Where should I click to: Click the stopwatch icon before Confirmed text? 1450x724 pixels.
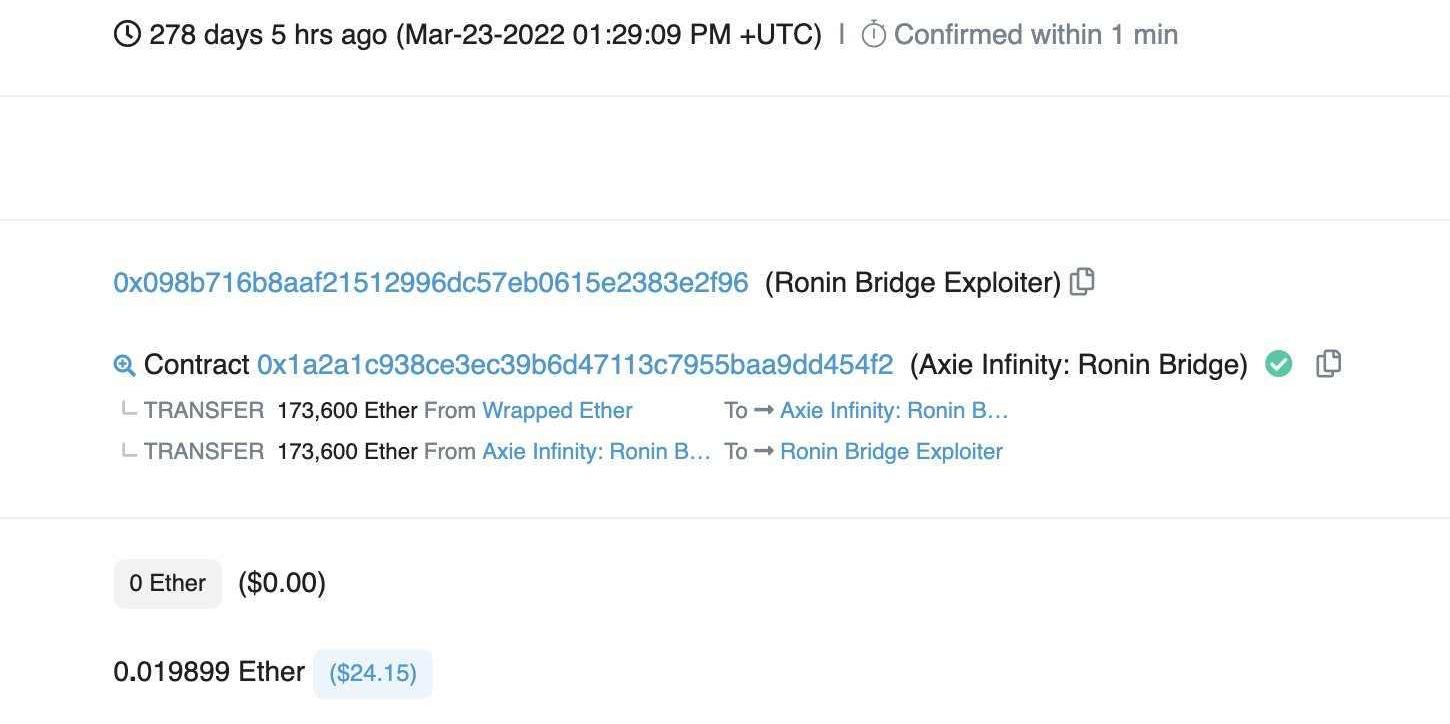(x=873, y=35)
